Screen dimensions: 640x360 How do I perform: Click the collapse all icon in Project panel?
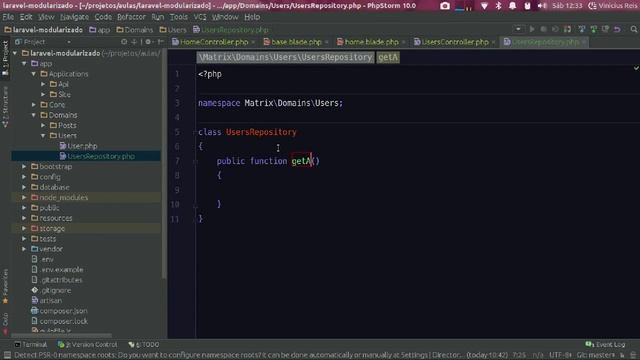[134, 42]
